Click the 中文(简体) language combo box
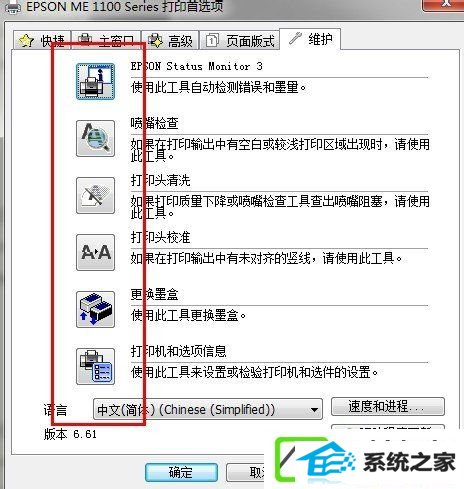 [208, 409]
